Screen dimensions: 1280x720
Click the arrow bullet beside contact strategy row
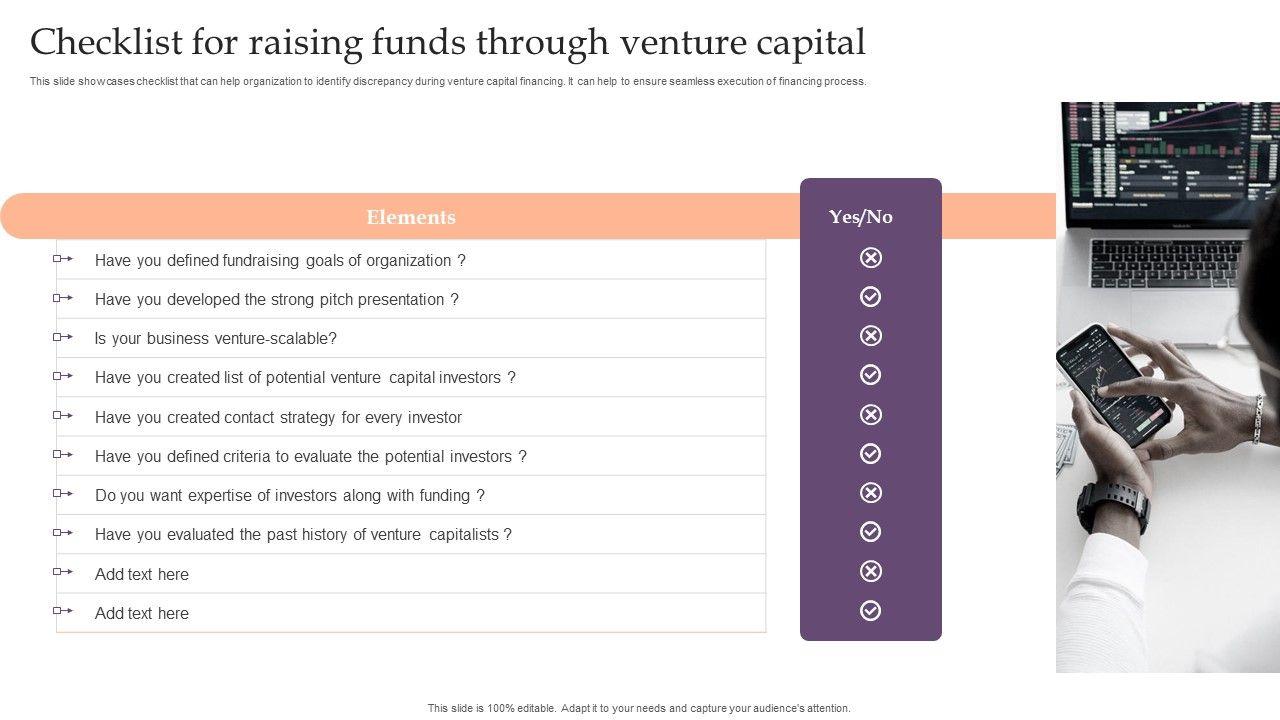63,415
